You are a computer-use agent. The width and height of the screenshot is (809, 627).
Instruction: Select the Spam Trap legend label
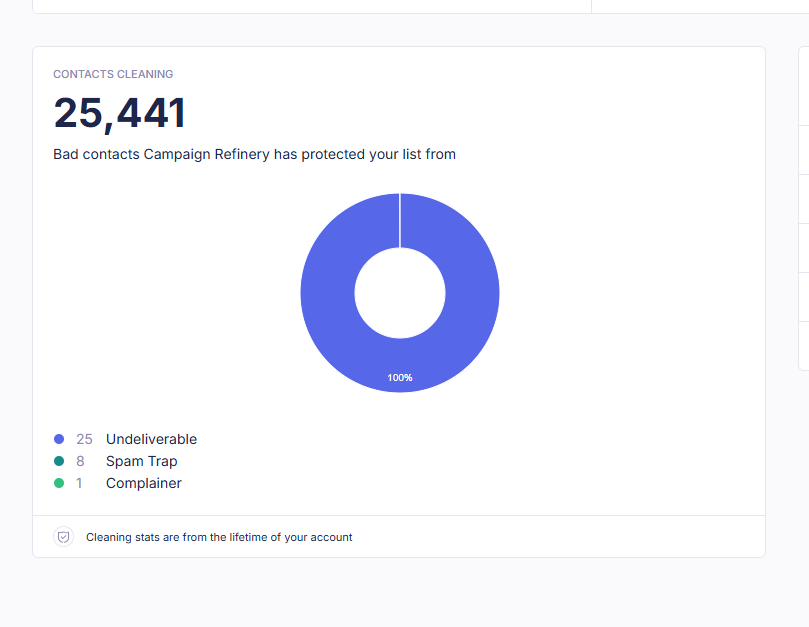point(141,461)
